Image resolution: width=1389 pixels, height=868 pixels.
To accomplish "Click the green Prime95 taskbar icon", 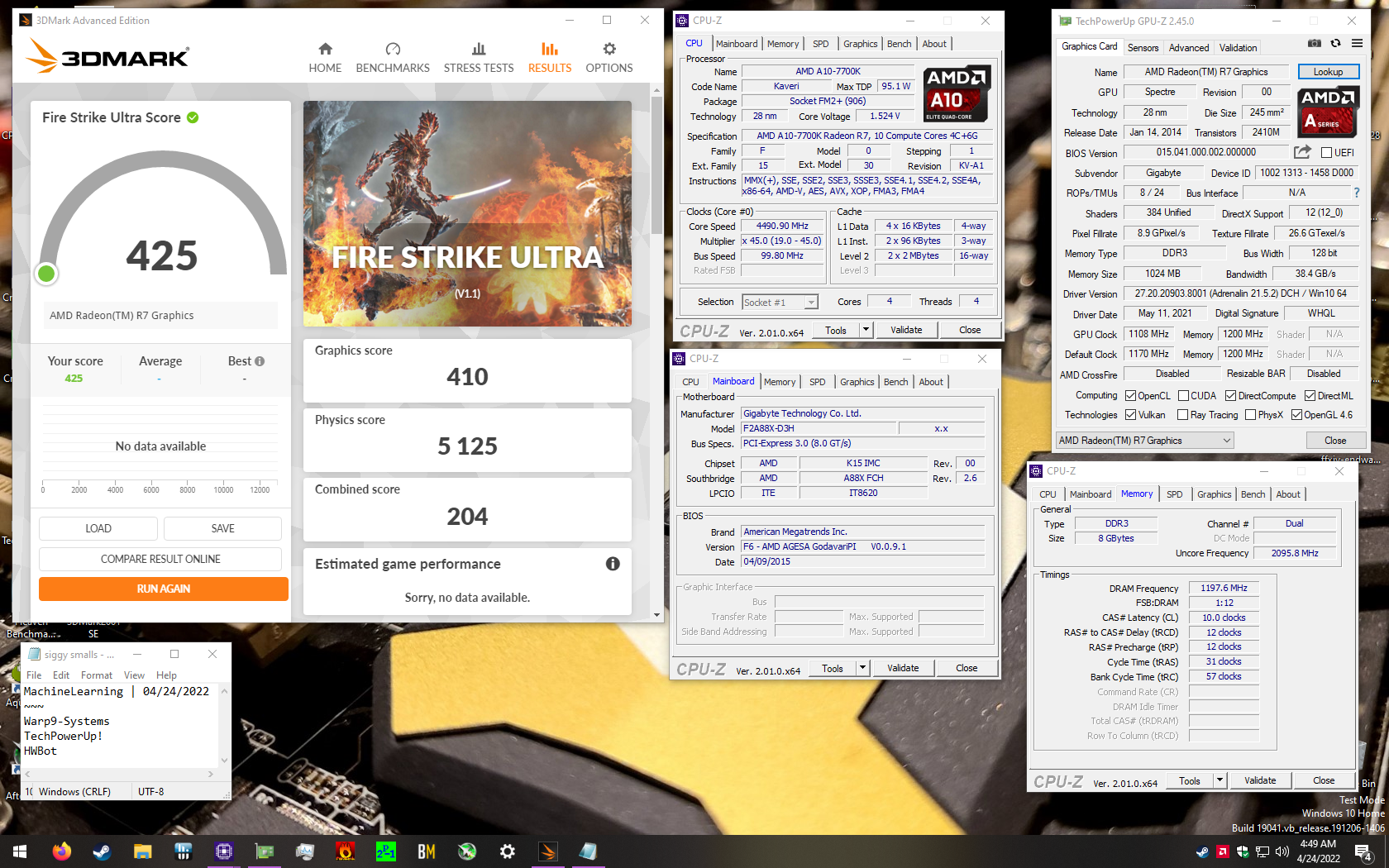I will click(386, 851).
